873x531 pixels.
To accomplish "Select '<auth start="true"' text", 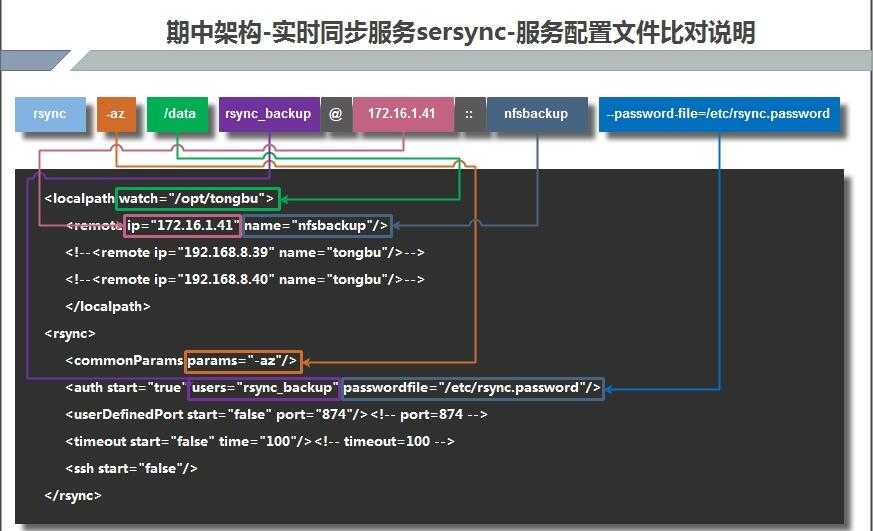I will 125,388.
